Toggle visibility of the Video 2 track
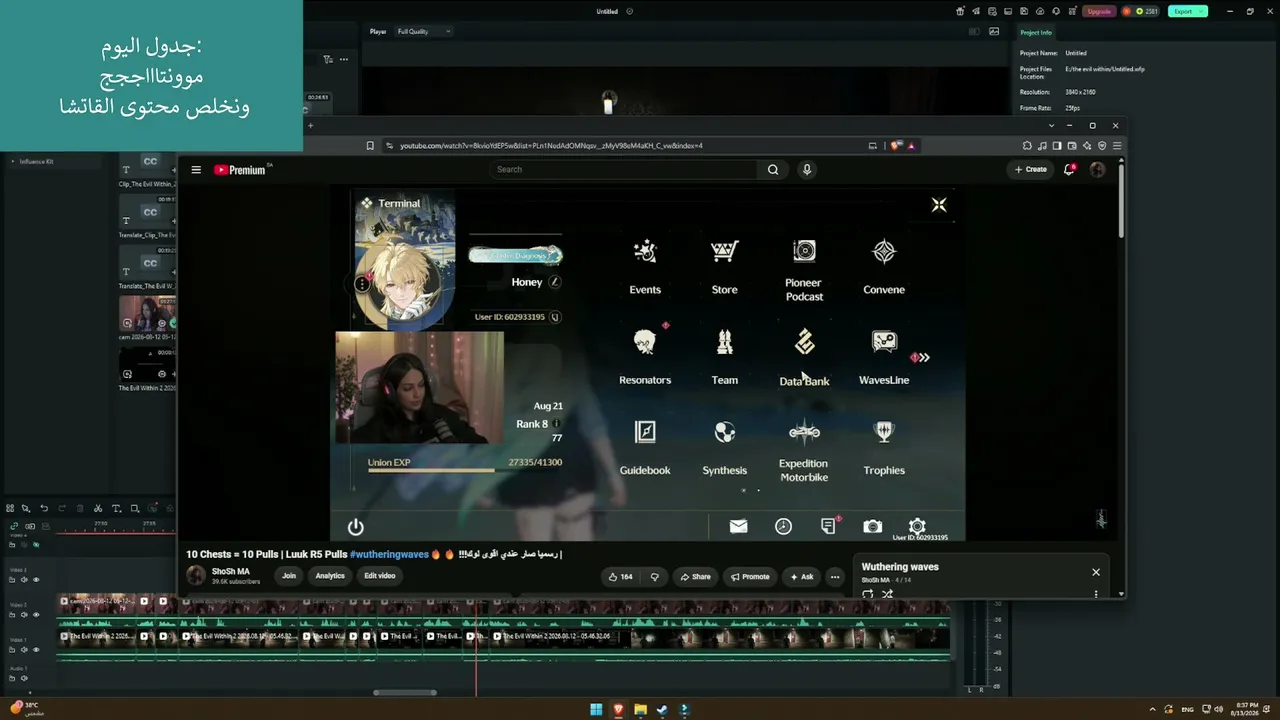 pyautogui.click(x=36, y=615)
